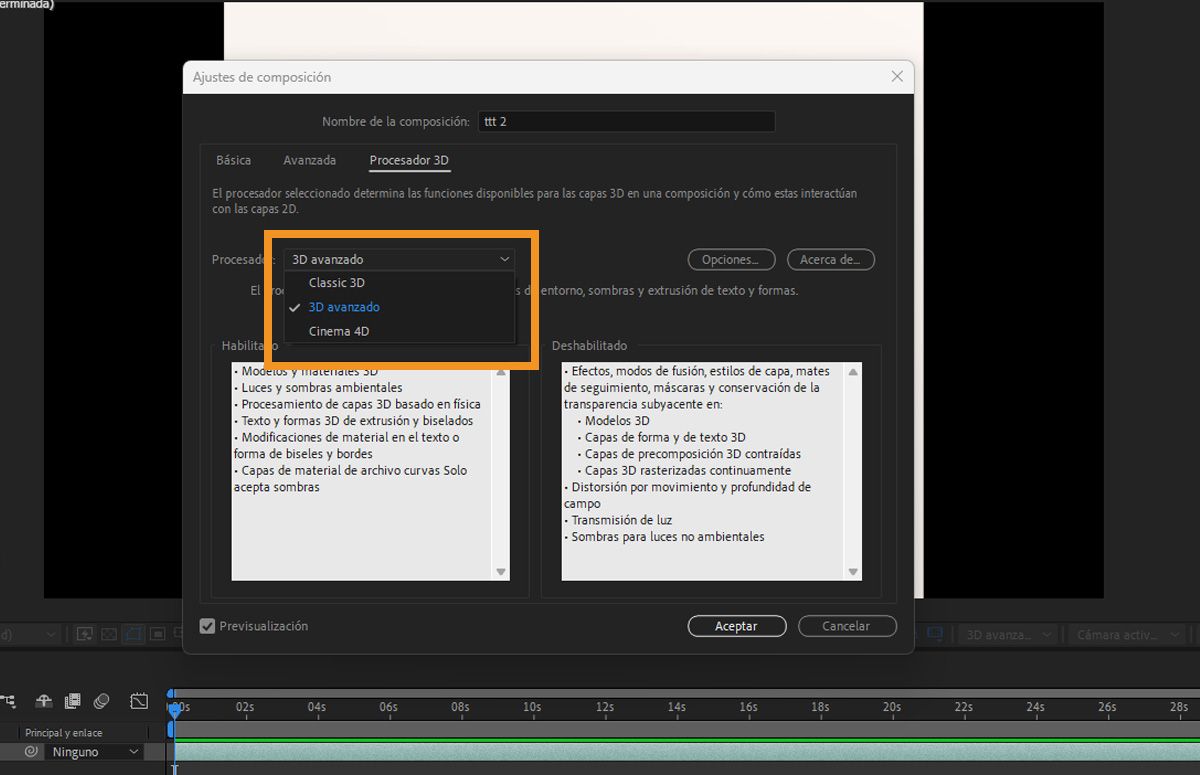Open the Cámara activa view dropdown
This screenshot has width=1200, height=775.
(x=1126, y=633)
